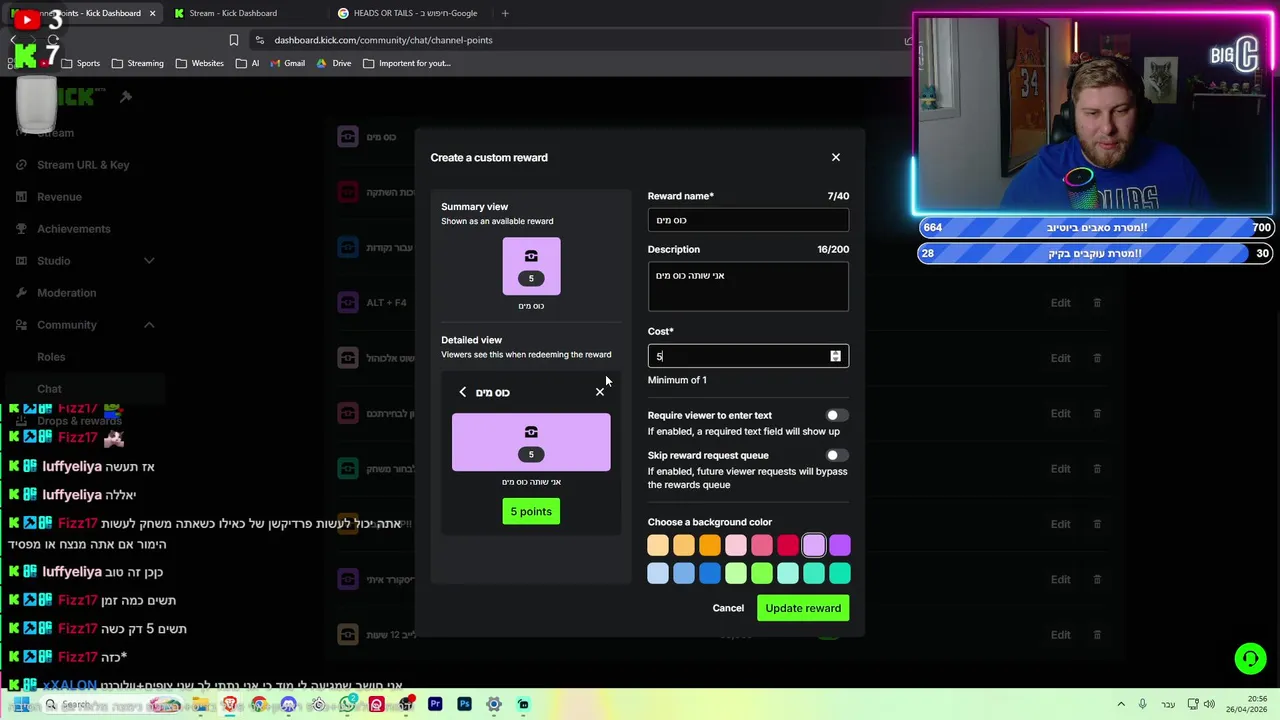Click the Reward name input field
The height and width of the screenshot is (720, 1280).
tap(748, 220)
